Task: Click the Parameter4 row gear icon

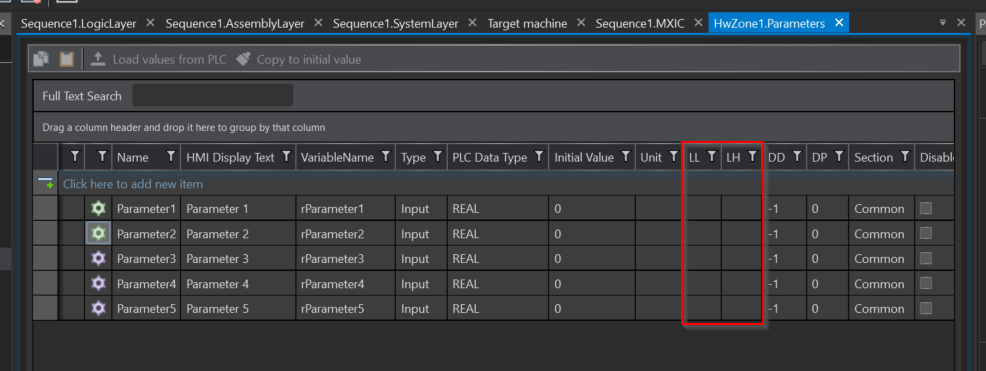Action: coord(98,284)
